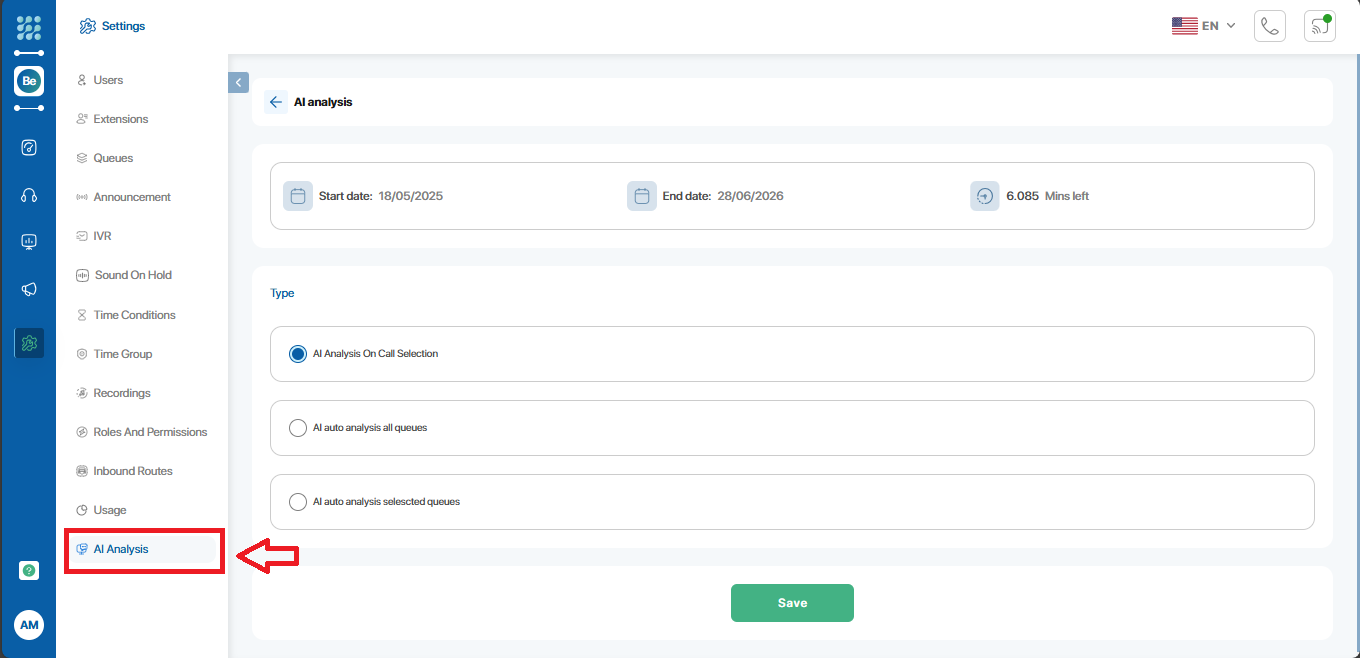This screenshot has width=1360, height=658.
Task: Open the megaphone campaigns icon in left rail
Action: point(29,289)
